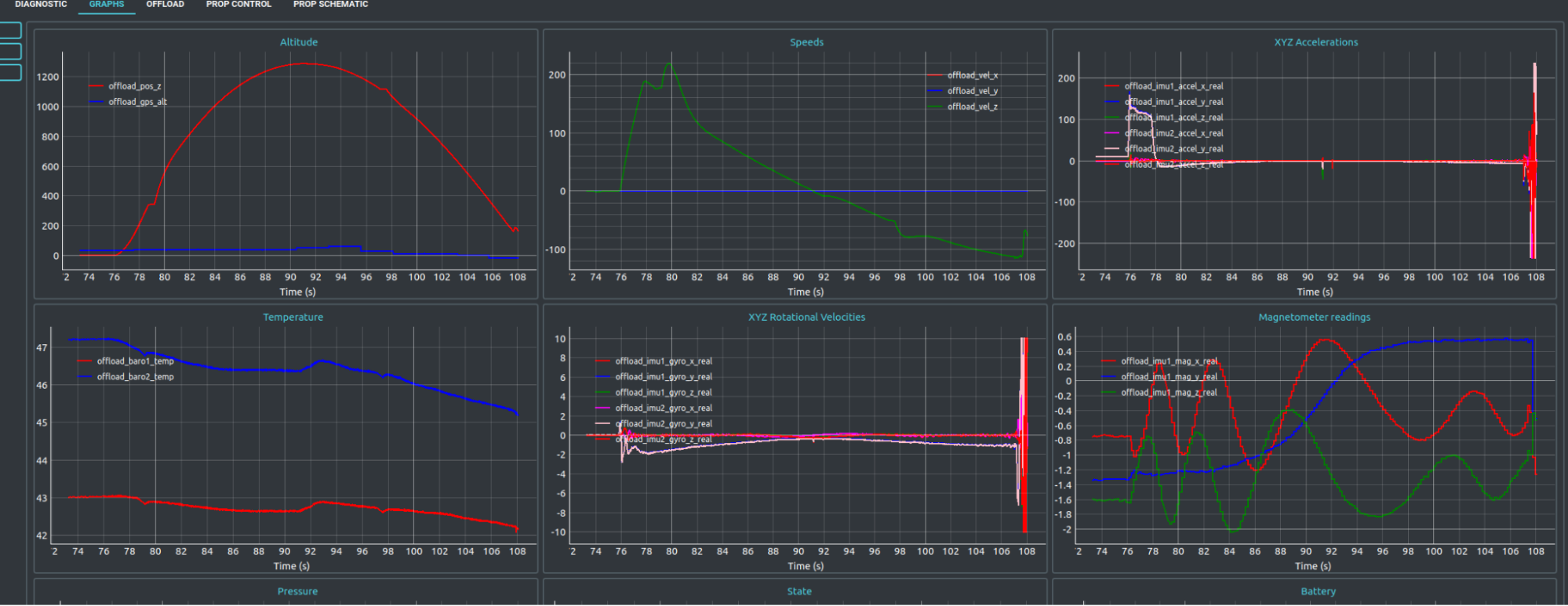Click offload_imu1_gyro_z_real legend entry
The image size is (1568, 606).
(654, 393)
